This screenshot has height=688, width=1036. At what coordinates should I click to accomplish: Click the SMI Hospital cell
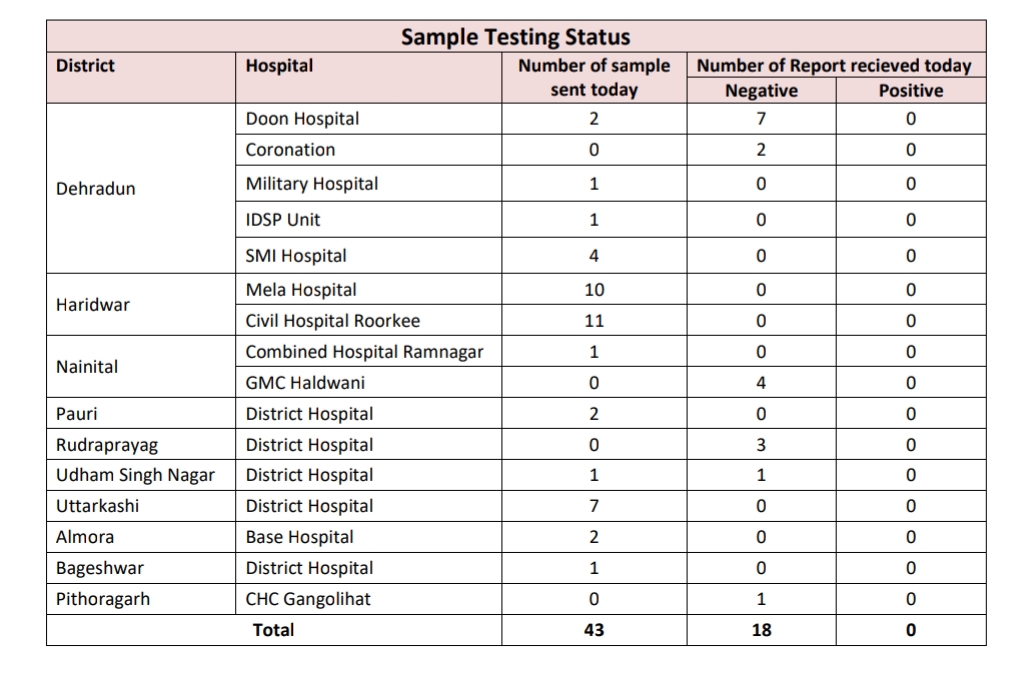(x=296, y=256)
